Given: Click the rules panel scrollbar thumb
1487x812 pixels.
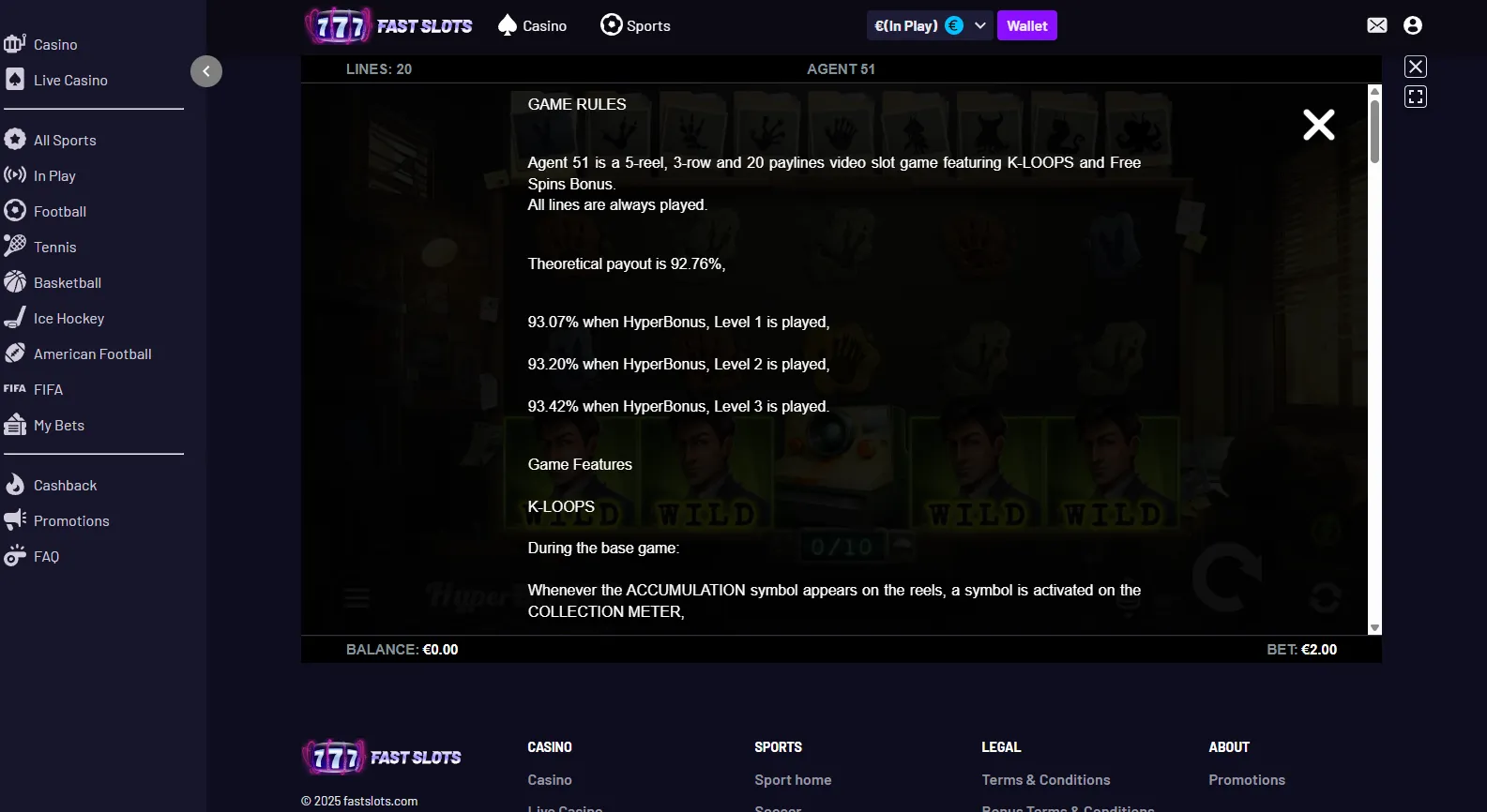Looking at the screenshot, I should [1374, 131].
